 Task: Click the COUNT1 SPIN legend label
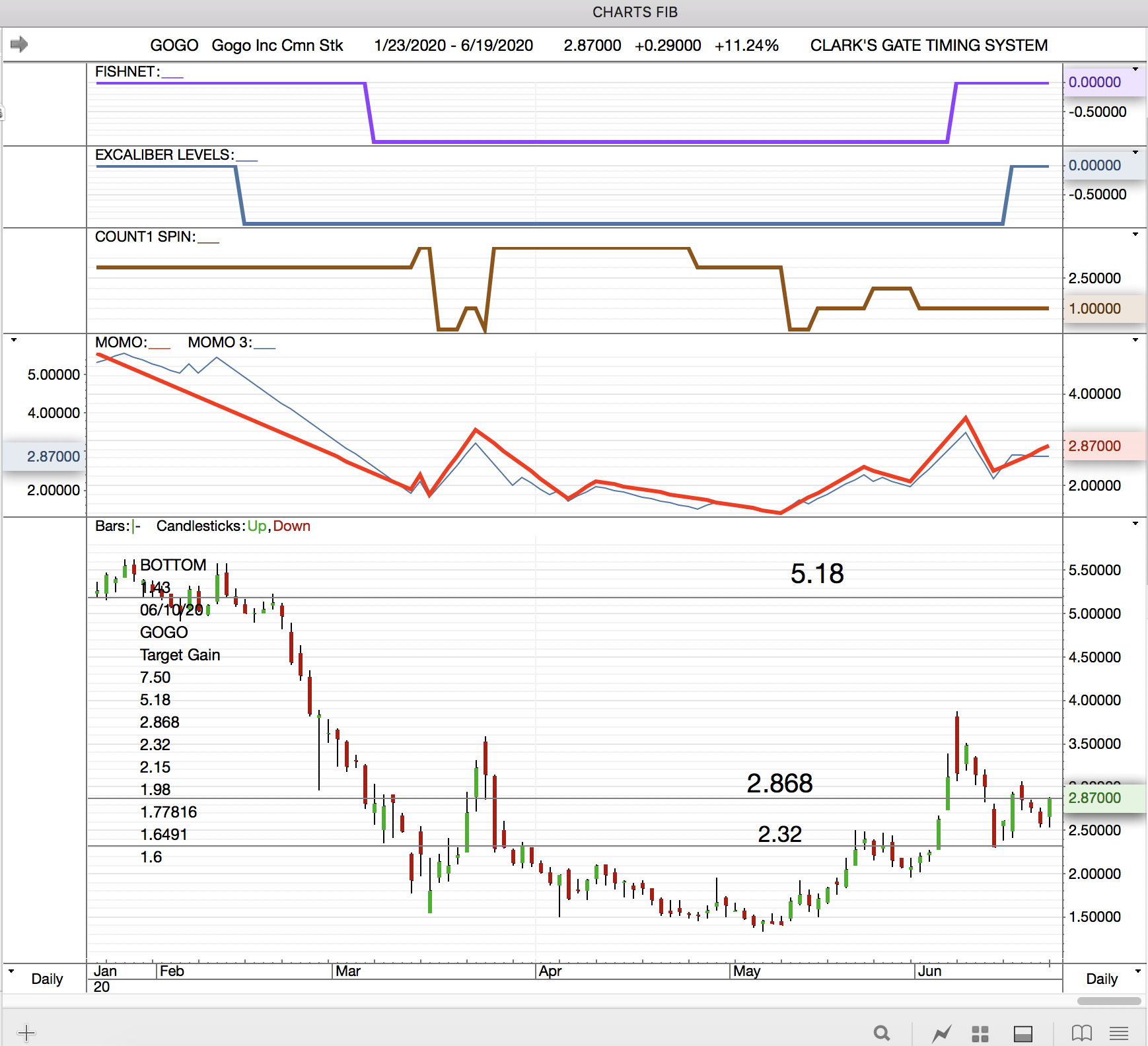click(145, 236)
